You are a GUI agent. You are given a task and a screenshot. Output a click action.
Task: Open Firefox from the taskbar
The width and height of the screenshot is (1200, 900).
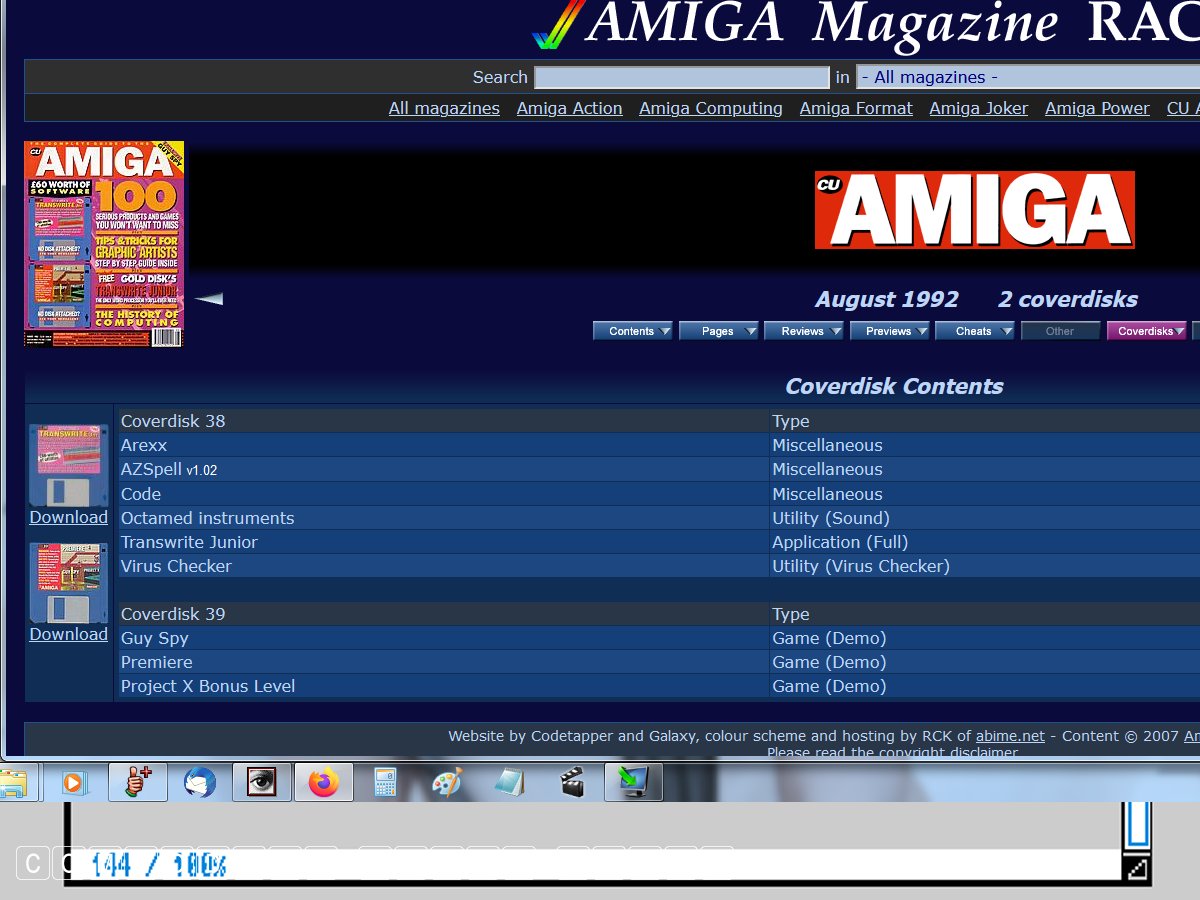(323, 782)
